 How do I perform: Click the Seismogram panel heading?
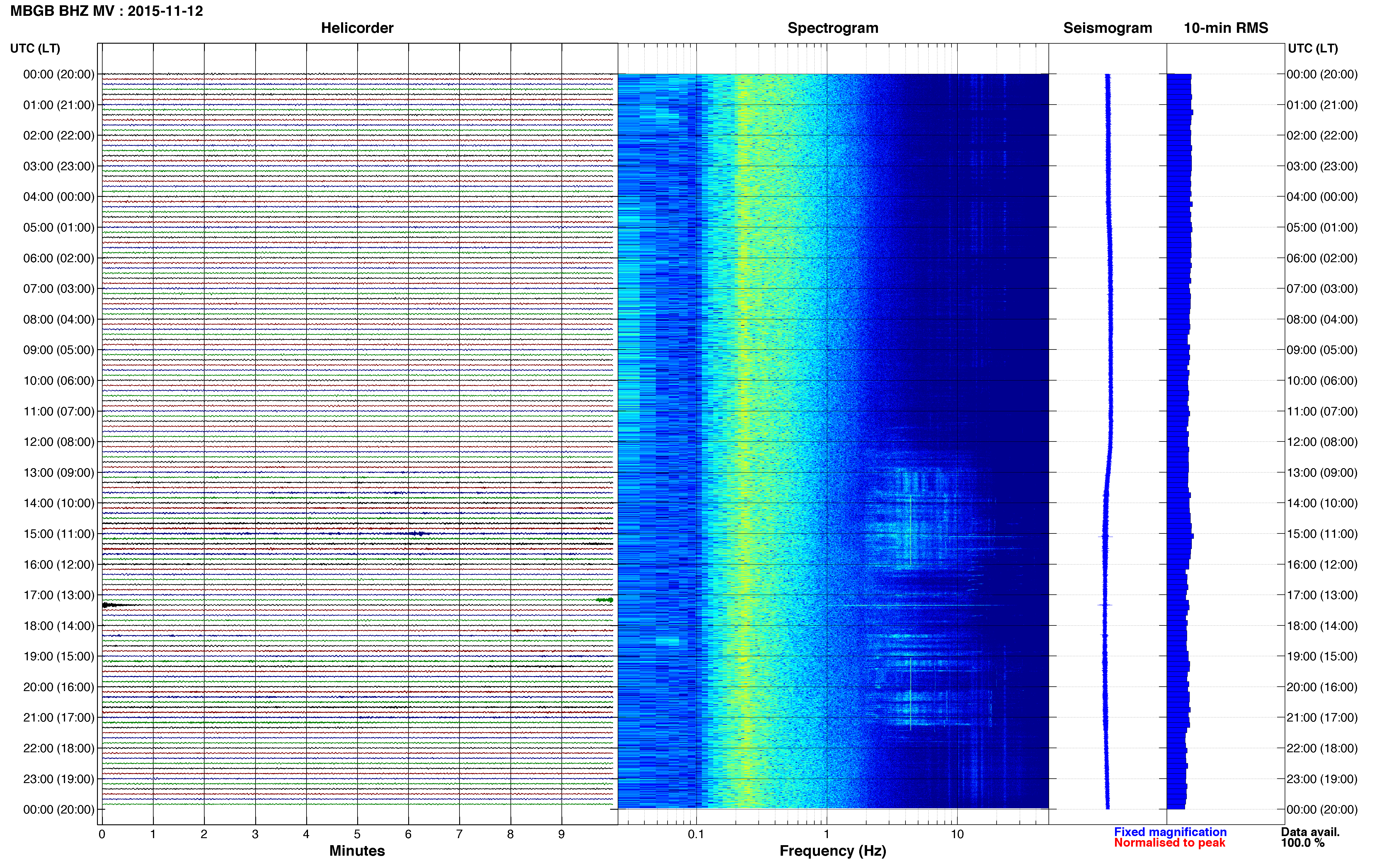(x=1108, y=28)
